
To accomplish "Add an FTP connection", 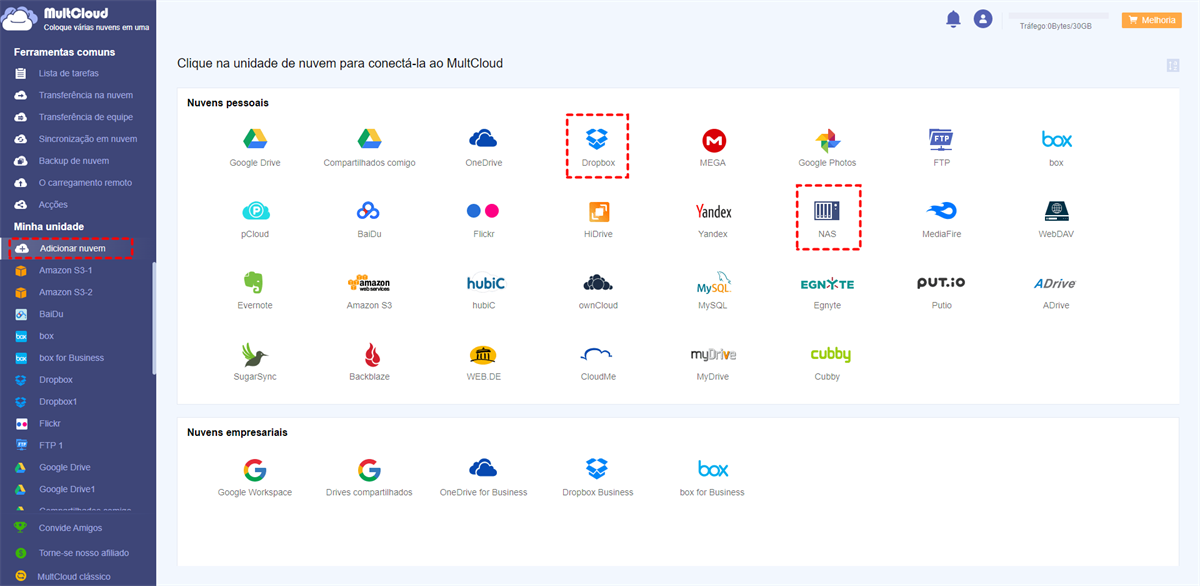I will tap(941, 140).
